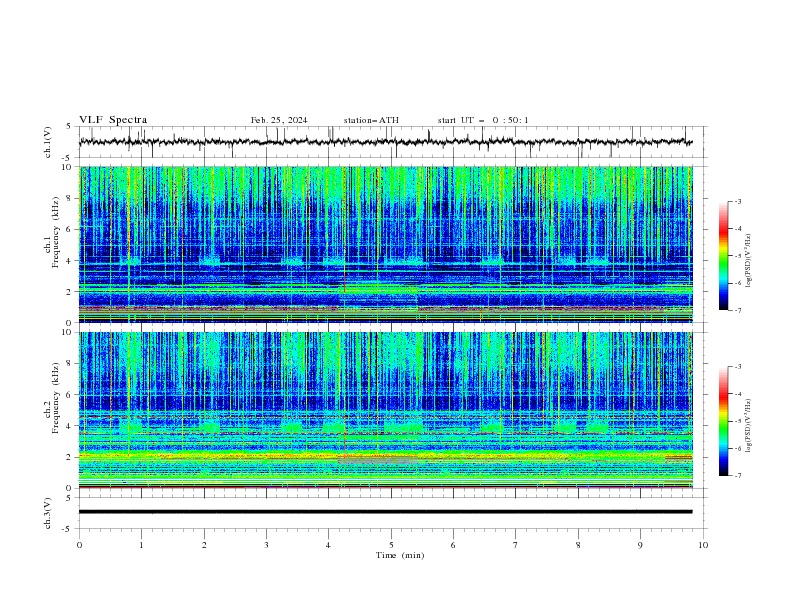Click the "VLF Spectra" plot title

113,120
